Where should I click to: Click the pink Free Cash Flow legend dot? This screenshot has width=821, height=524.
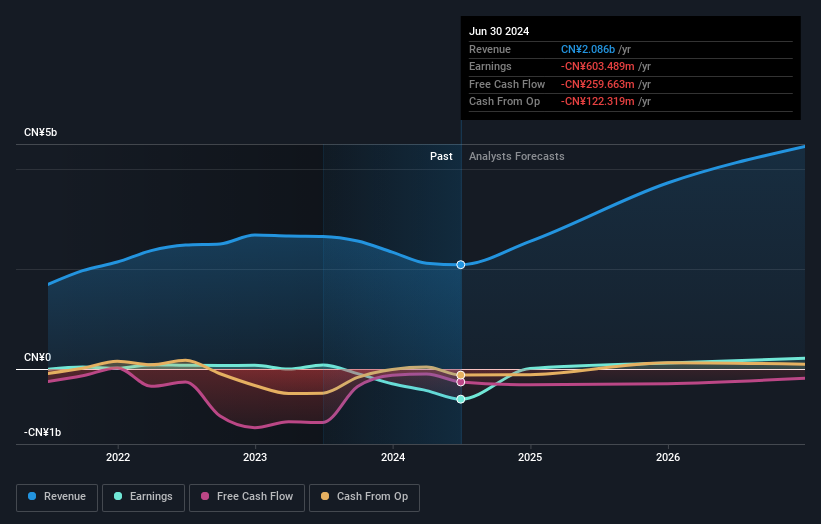pyautogui.click(x=205, y=496)
